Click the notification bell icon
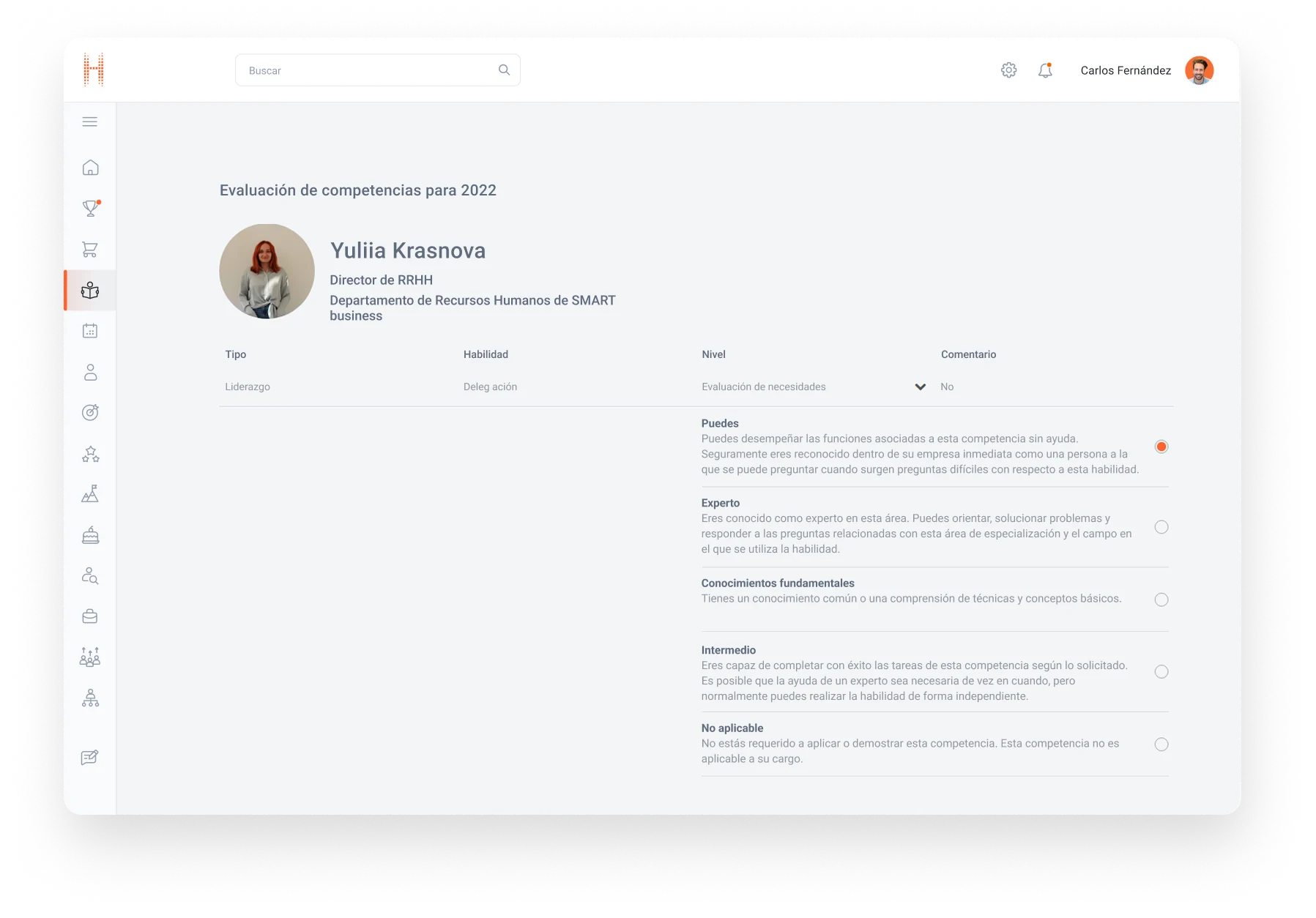Viewport: 1316px width, 918px height. [1045, 70]
